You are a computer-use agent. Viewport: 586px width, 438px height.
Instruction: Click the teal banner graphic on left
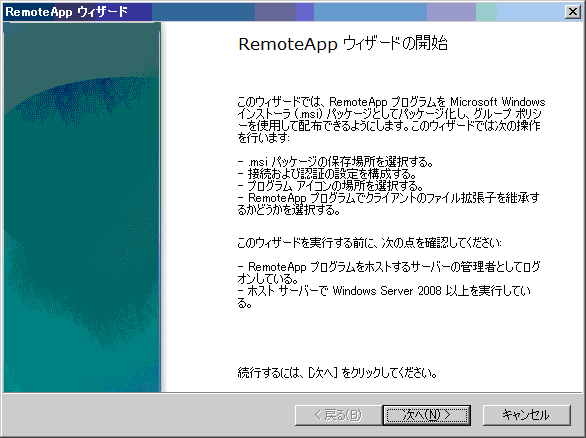click(82, 207)
